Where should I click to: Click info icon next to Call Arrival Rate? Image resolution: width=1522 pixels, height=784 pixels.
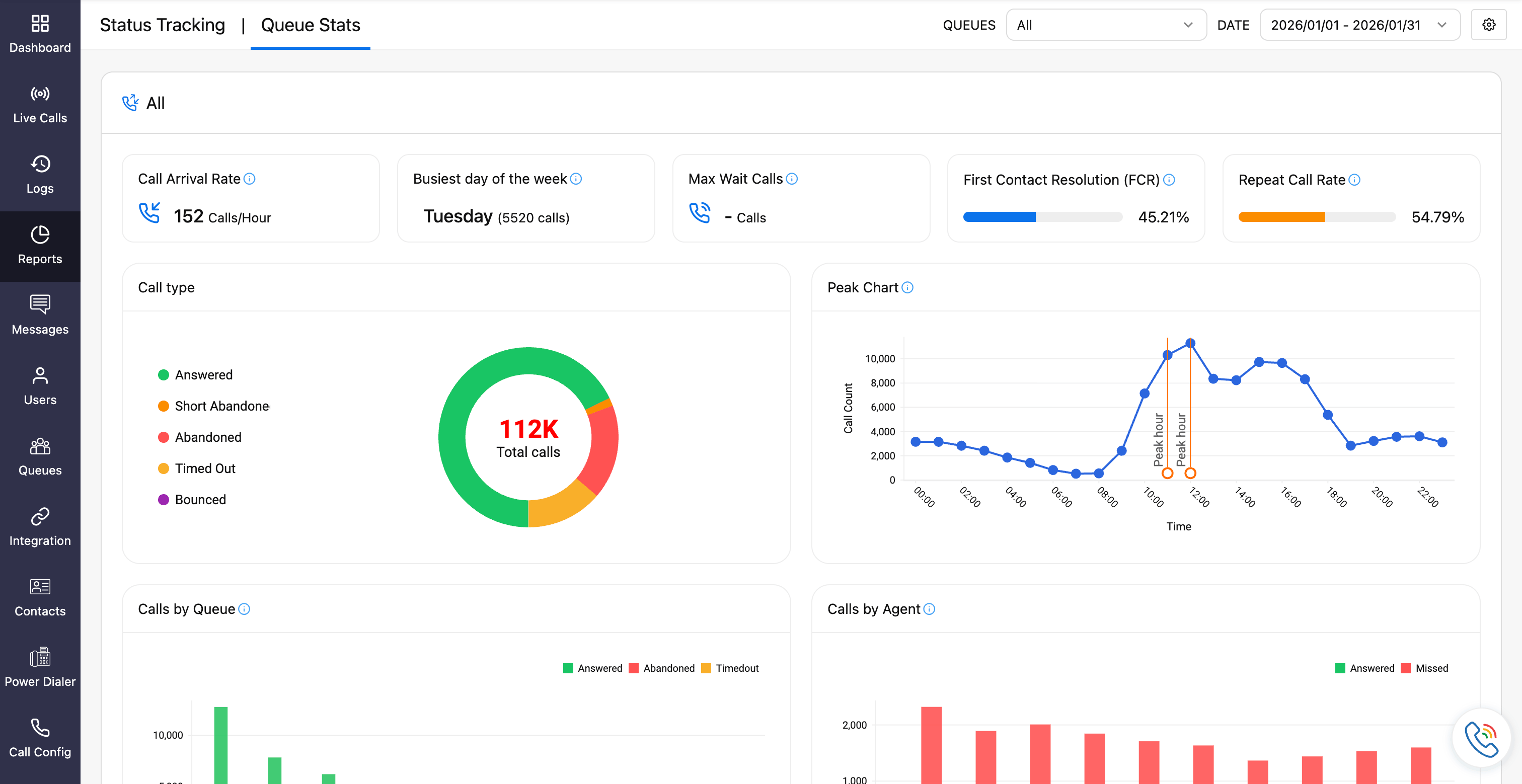[249, 179]
